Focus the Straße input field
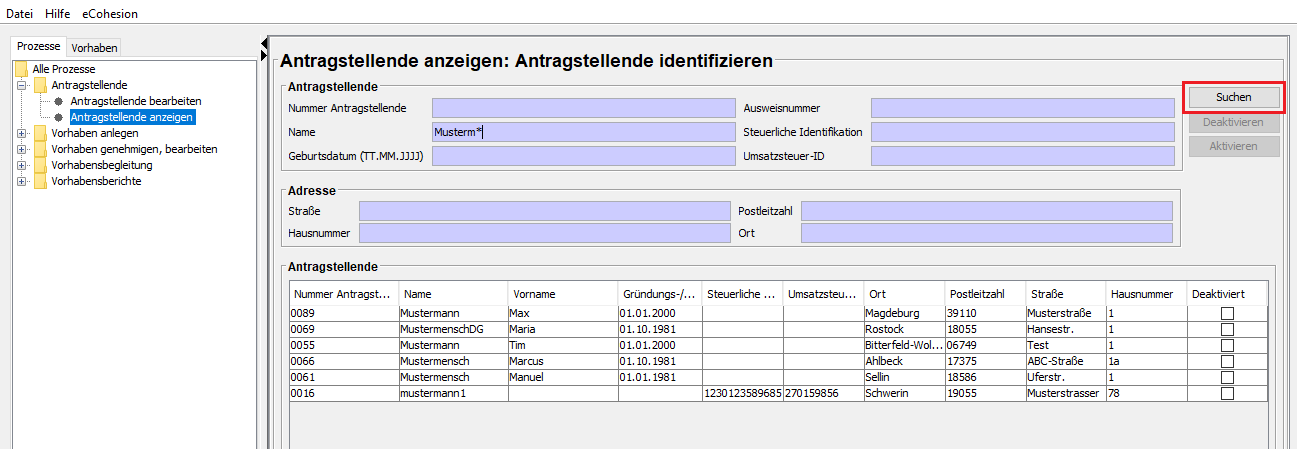1297x449 pixels. pos(545,211)
